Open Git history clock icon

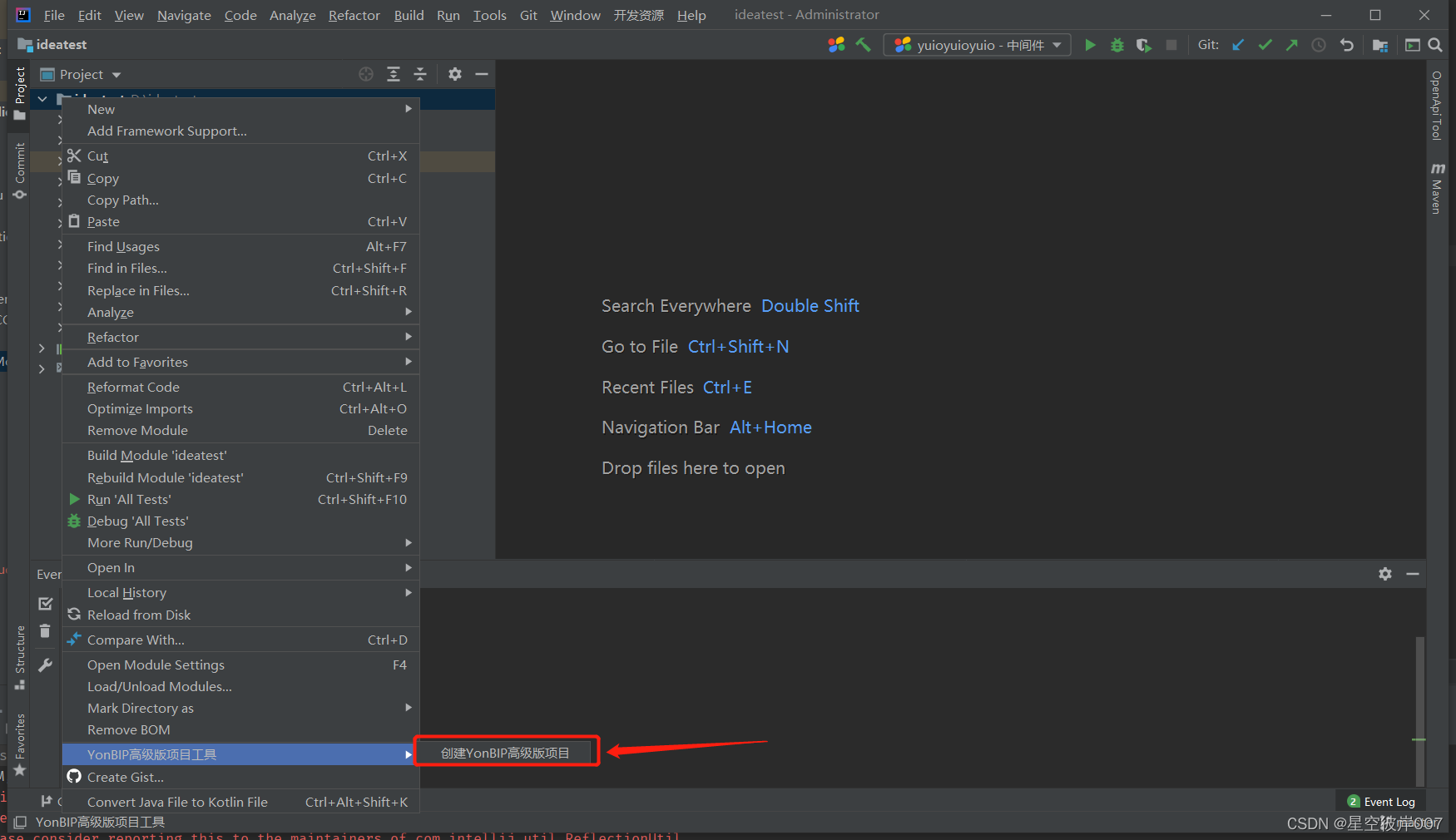tap(1319, 45)
